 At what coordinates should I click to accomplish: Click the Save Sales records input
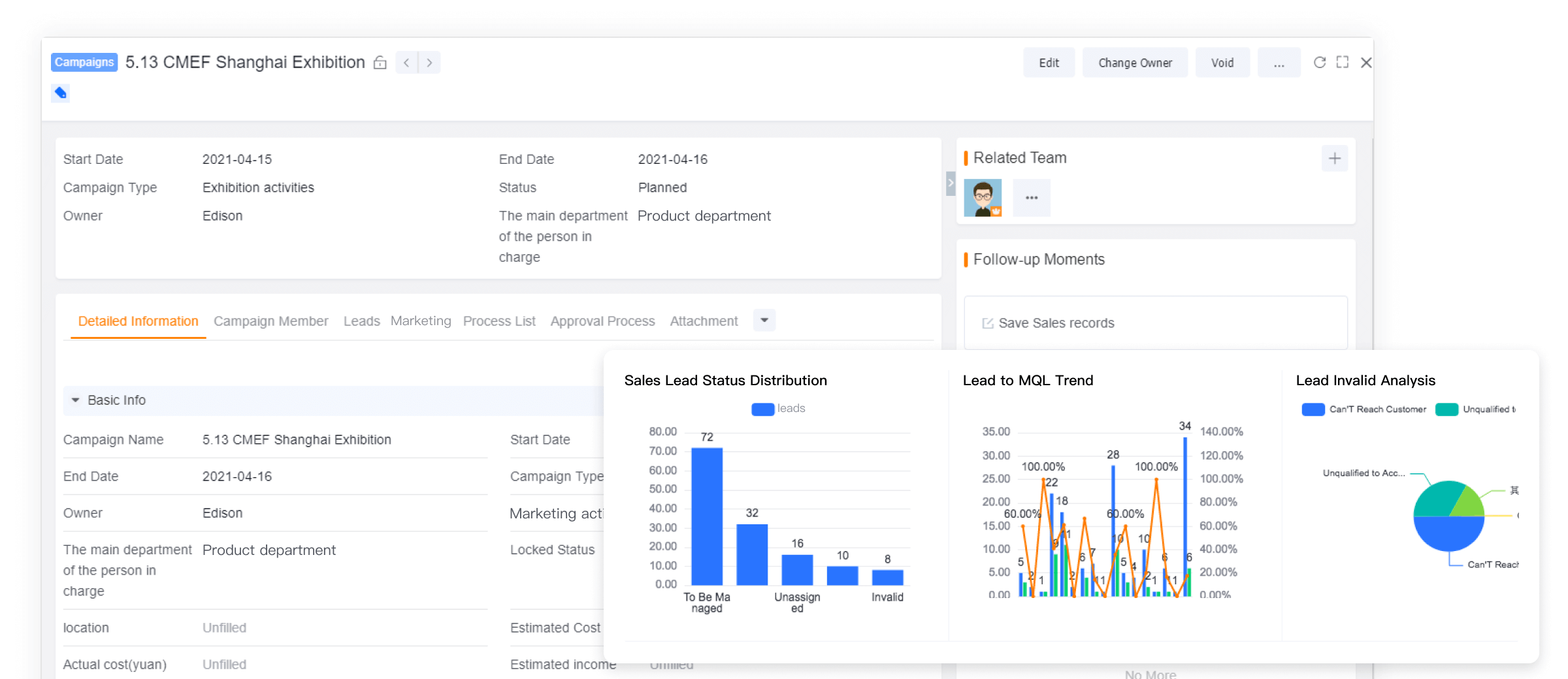coord(1155,323)
